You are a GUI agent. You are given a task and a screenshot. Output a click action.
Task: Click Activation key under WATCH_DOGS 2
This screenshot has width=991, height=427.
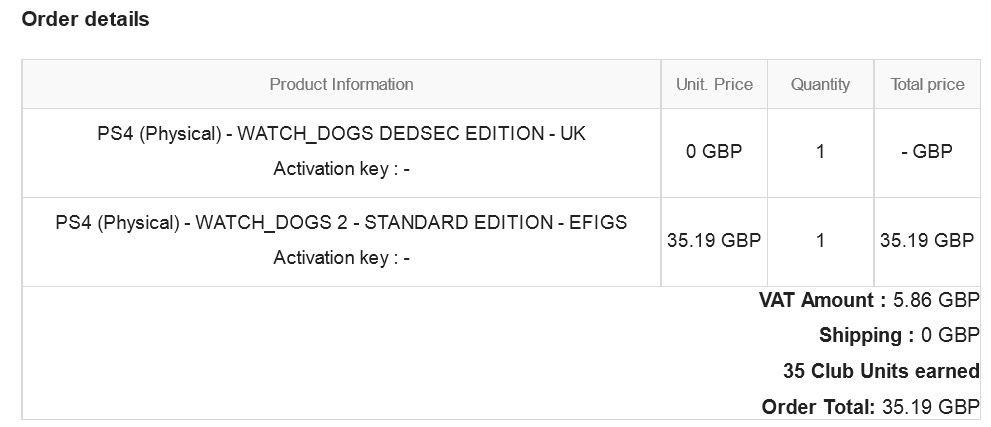[341, 258]
